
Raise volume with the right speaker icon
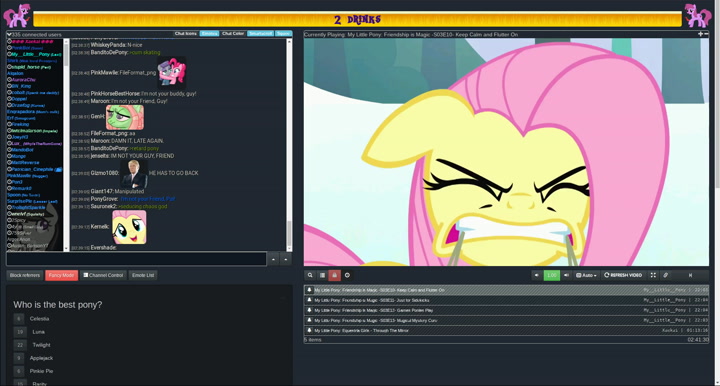coord(566,275)
